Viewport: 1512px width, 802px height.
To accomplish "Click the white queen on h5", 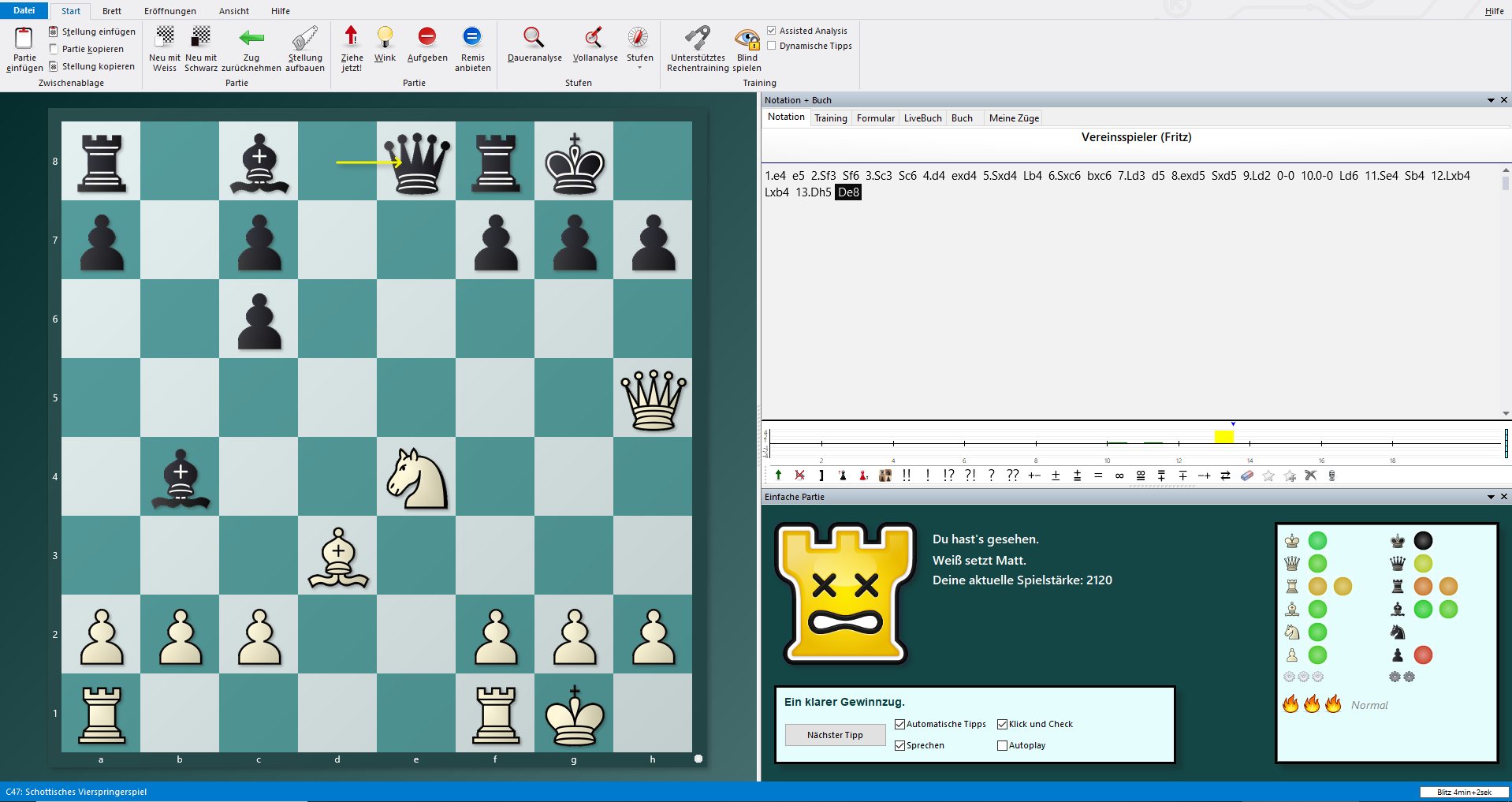I will (x=653, y=398).
